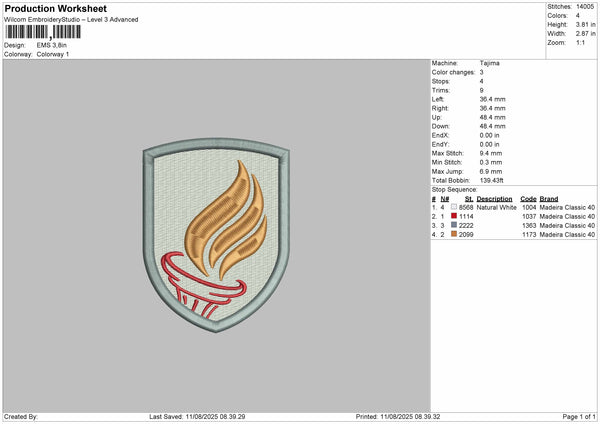The width and height of the screenshot is (600, 424).
Task: Click the 'Created By:' footer label
Action: point(21,417)
